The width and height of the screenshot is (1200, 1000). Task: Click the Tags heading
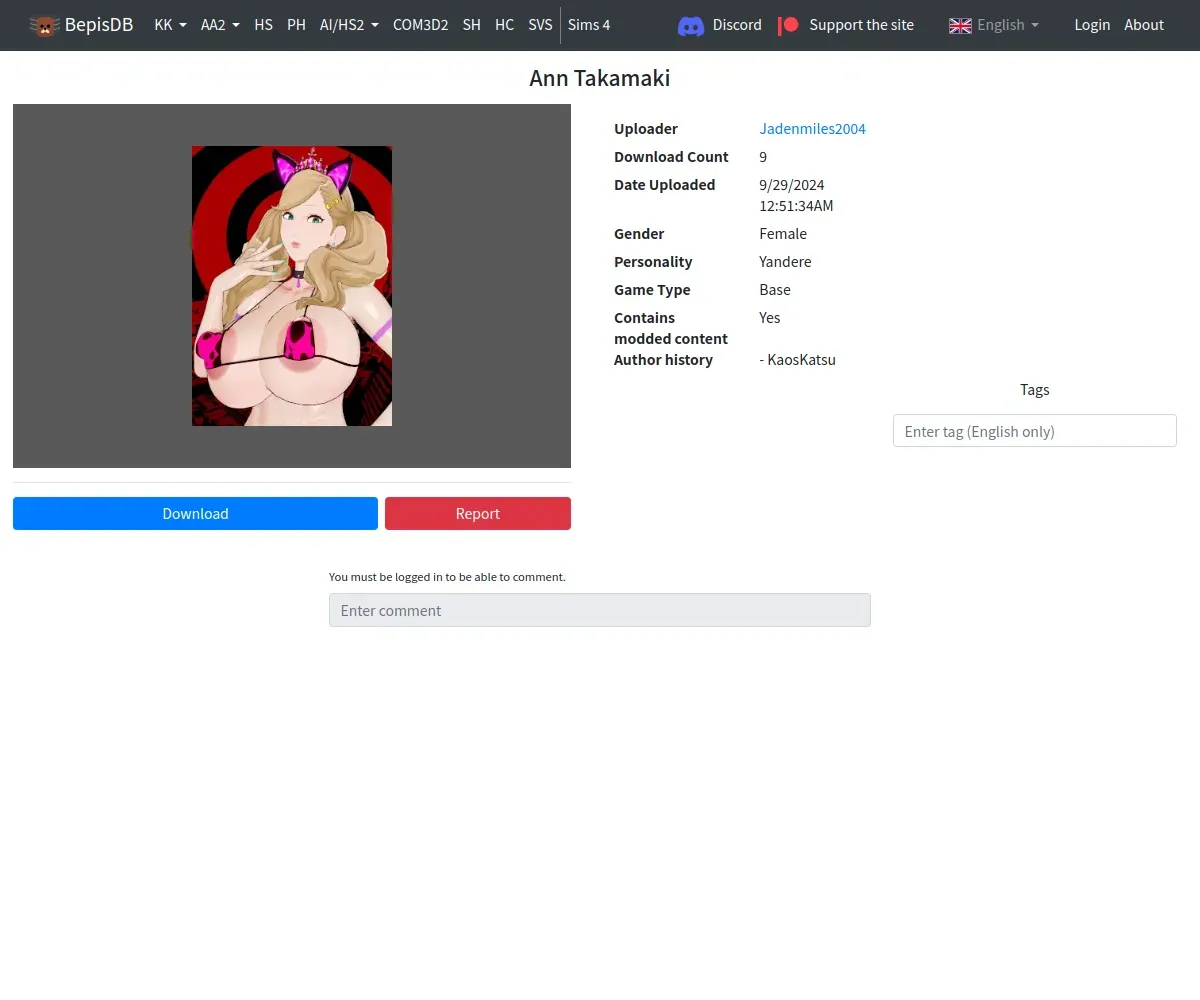point(1035,390)
